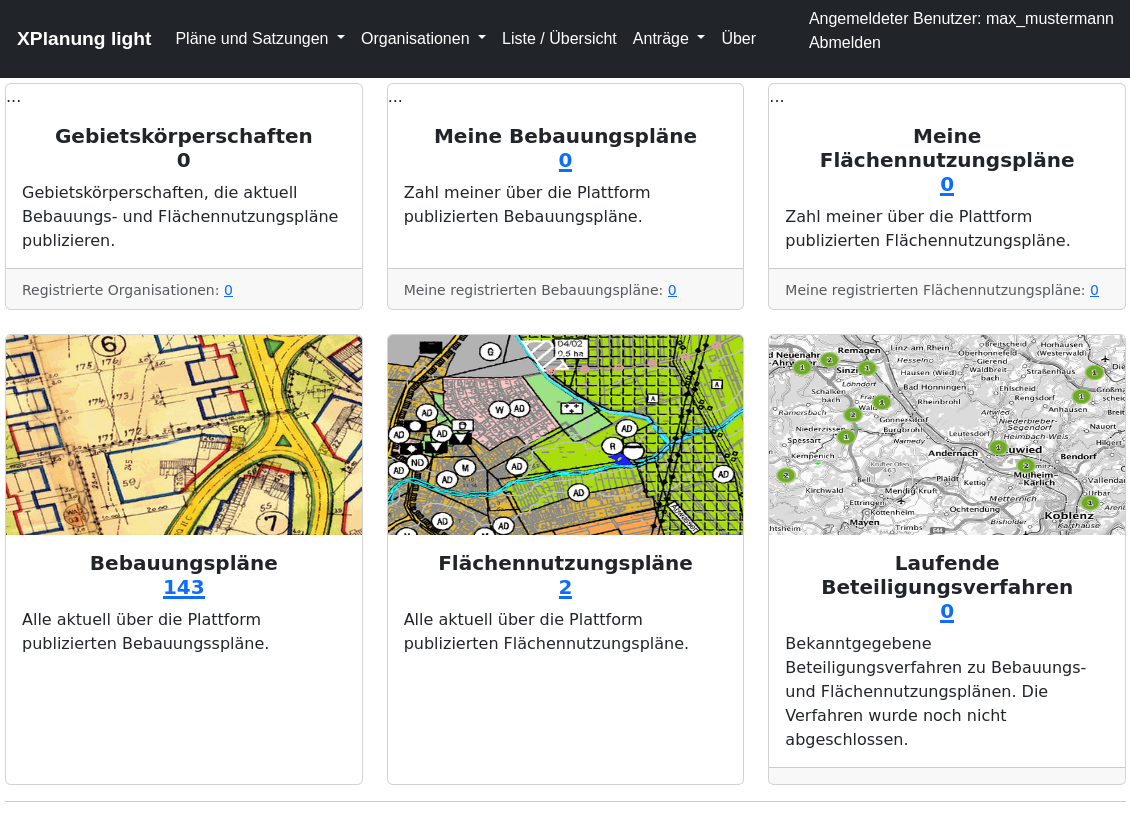Select the cluster marker at Neuwied

pos(998,447)
